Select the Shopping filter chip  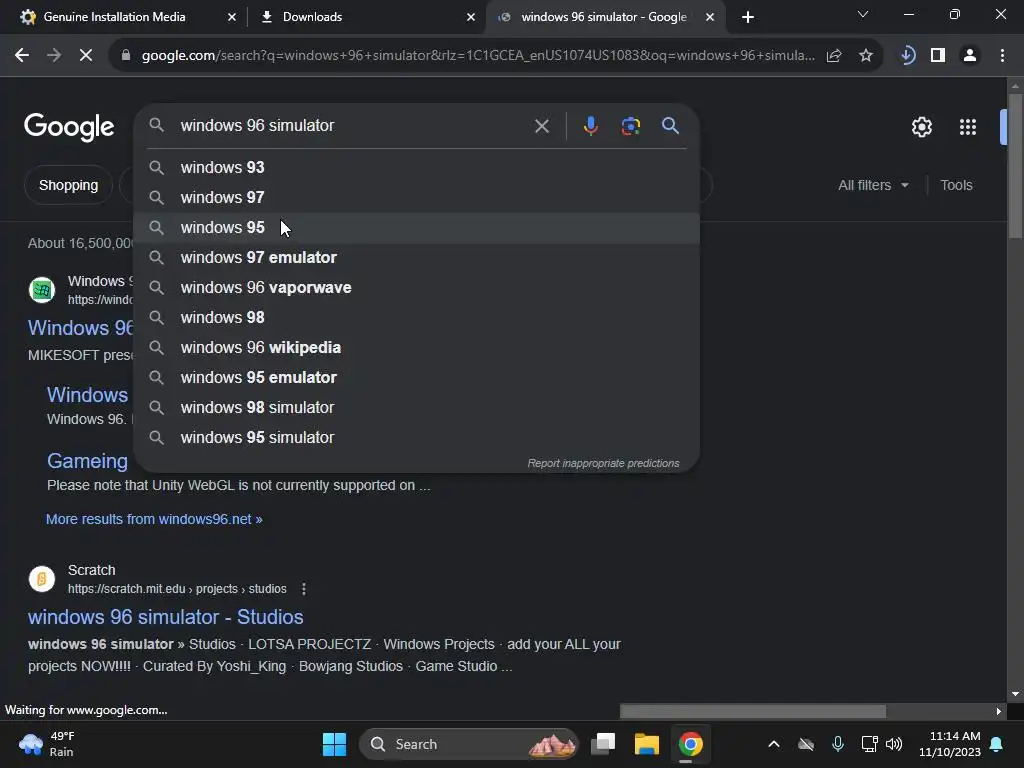[69, 185]
